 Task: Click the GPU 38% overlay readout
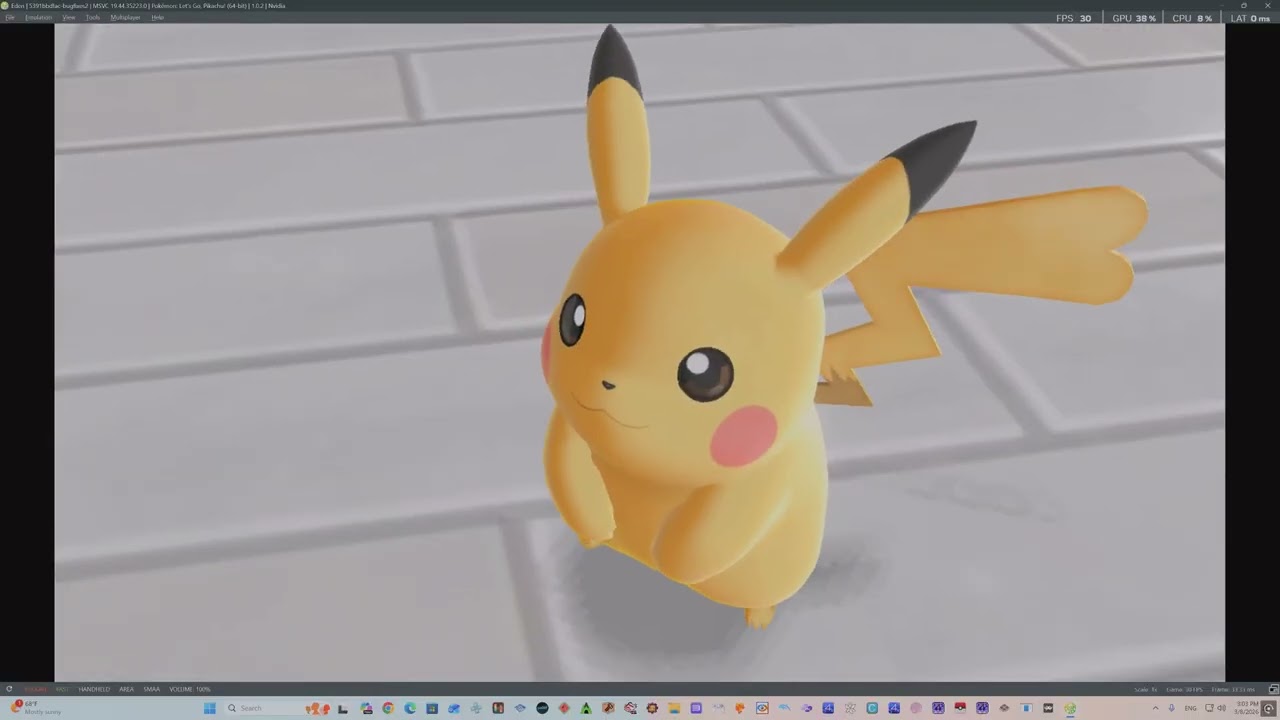coord(1134,18)
